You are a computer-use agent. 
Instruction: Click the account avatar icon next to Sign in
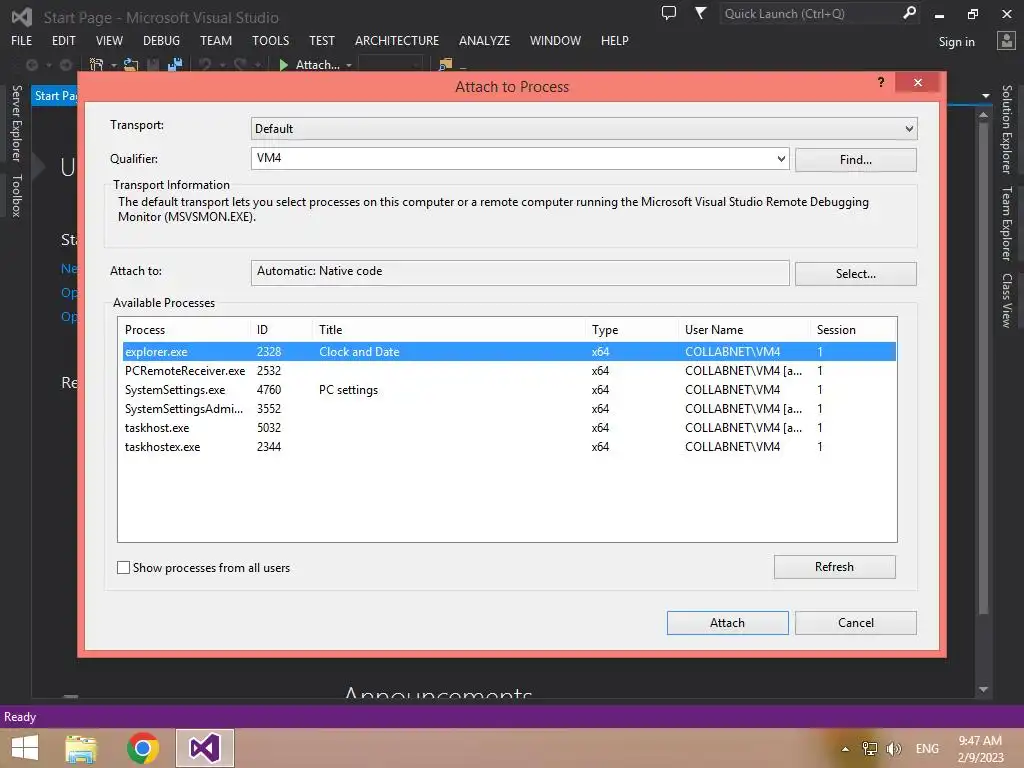click(x=1006, y=40)
